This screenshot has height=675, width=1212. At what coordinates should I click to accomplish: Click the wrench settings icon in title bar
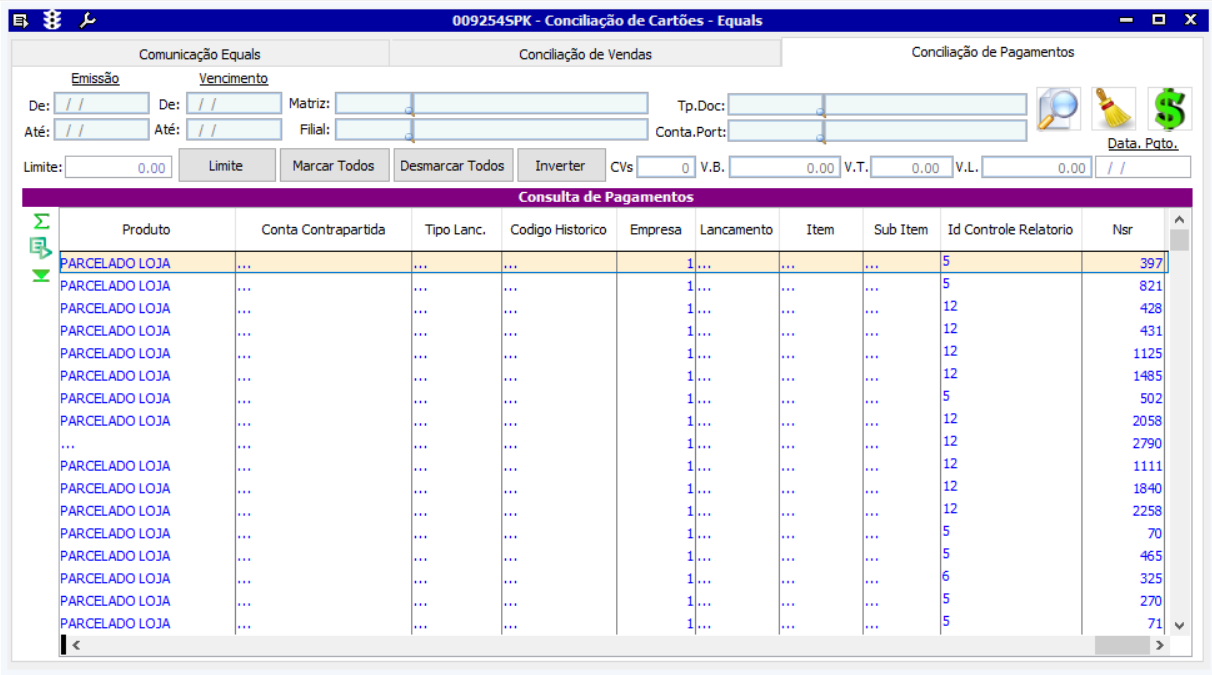[x=87, y=20]
